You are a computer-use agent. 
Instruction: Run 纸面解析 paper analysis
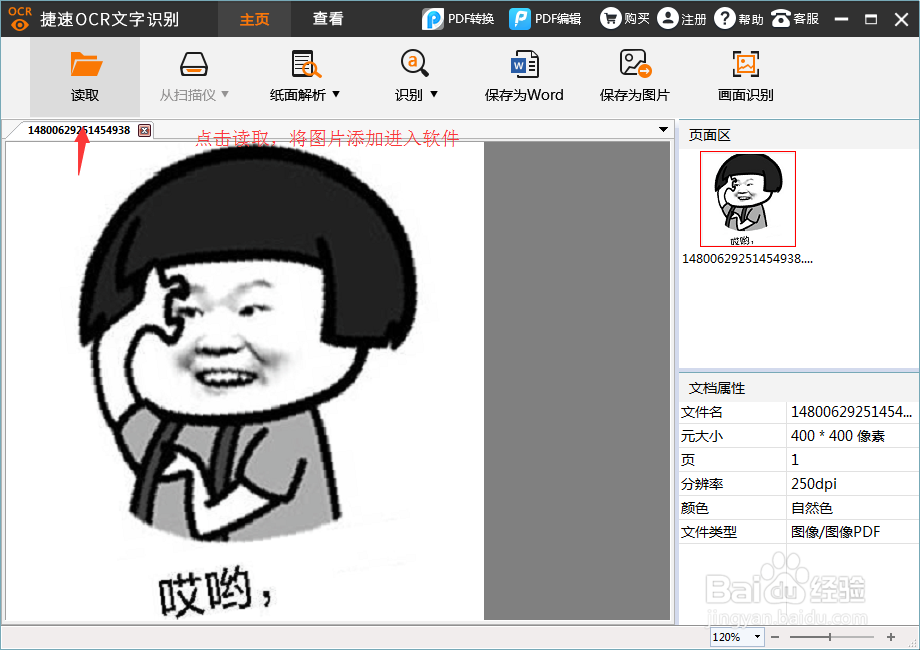coord(300,75)
